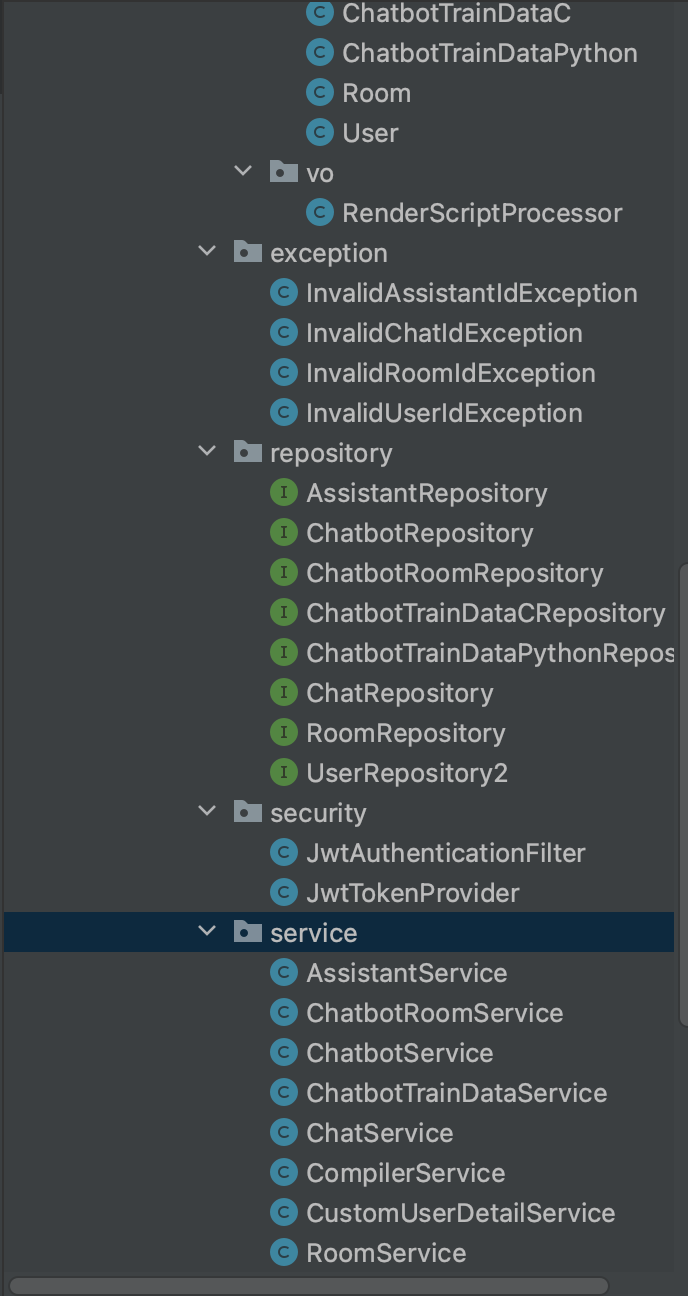Click the interface icon next to UserRepository2

284,773
